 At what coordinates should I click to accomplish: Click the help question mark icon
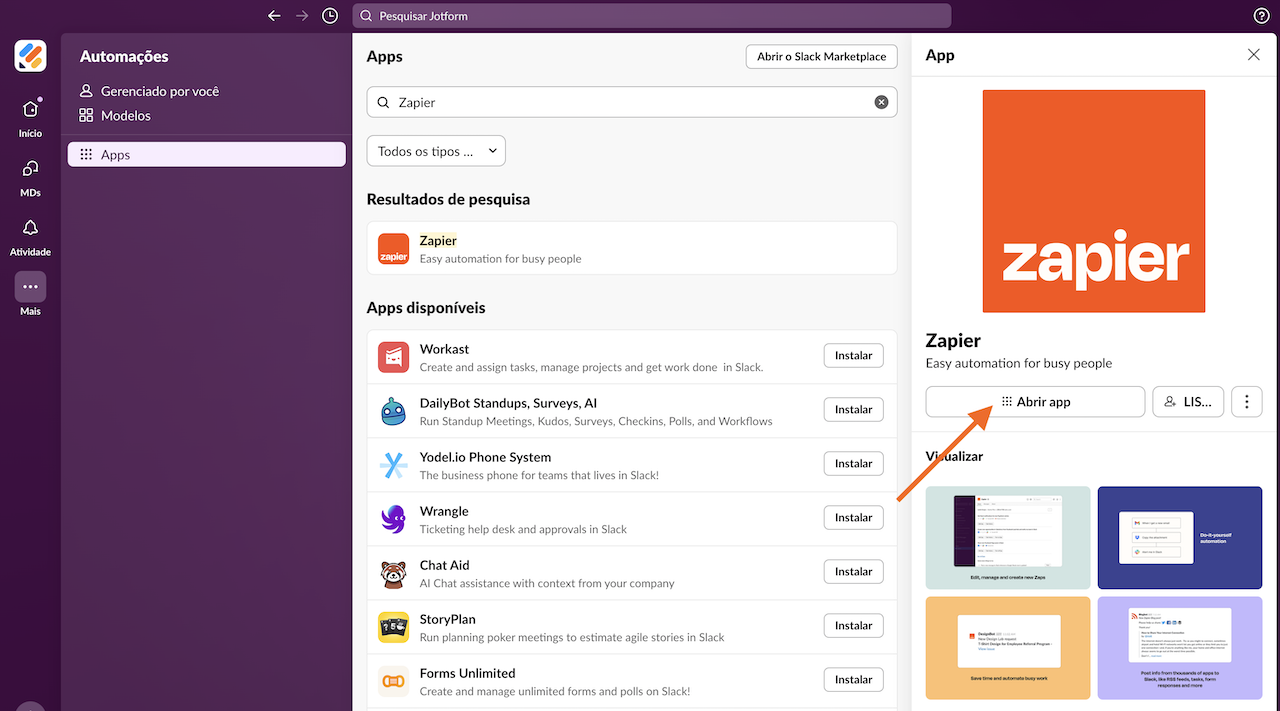pyautogui.click(x=1261, y=16)
